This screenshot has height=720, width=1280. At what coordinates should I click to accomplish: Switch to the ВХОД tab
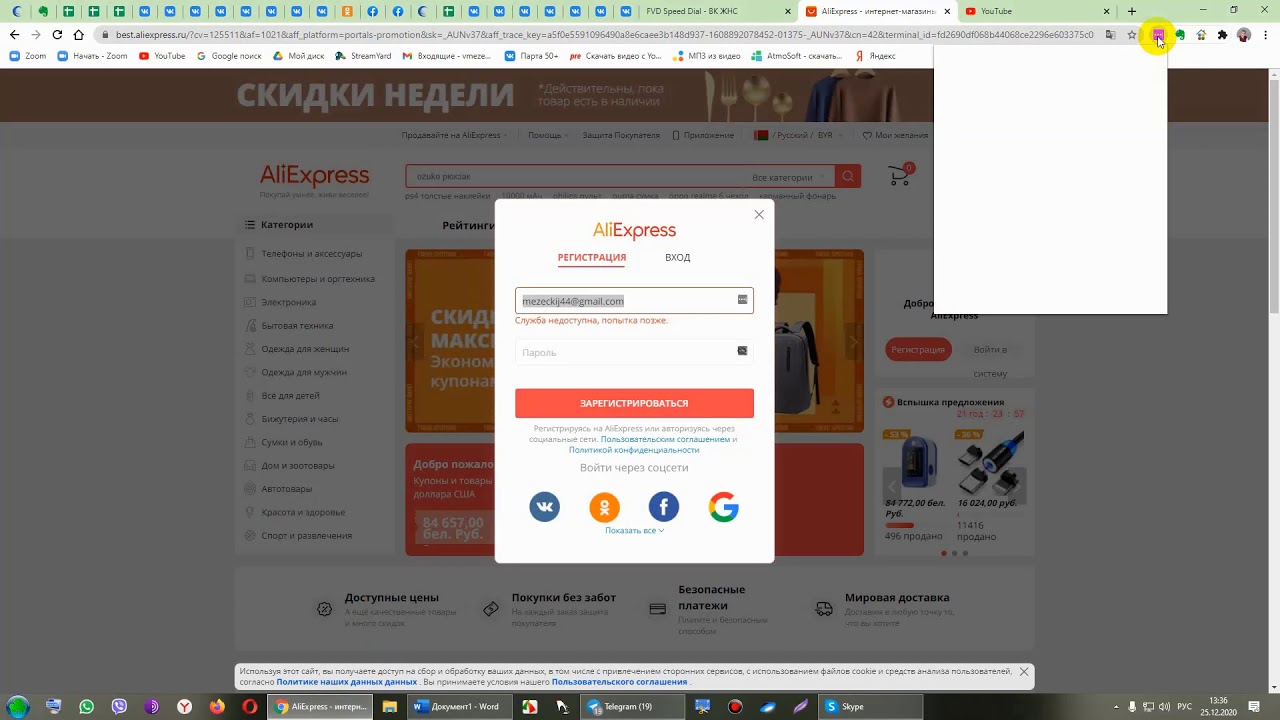coord(677,258)
